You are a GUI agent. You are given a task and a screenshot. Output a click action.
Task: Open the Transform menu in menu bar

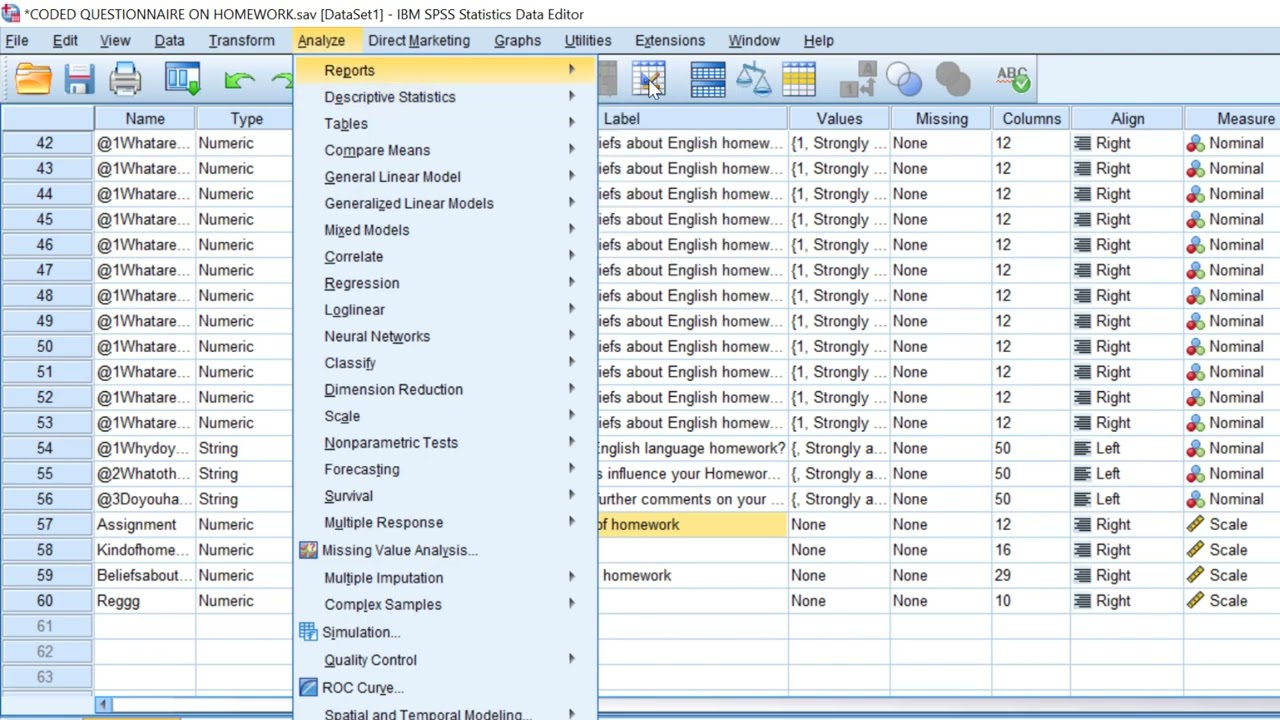[x=242, y=40]
